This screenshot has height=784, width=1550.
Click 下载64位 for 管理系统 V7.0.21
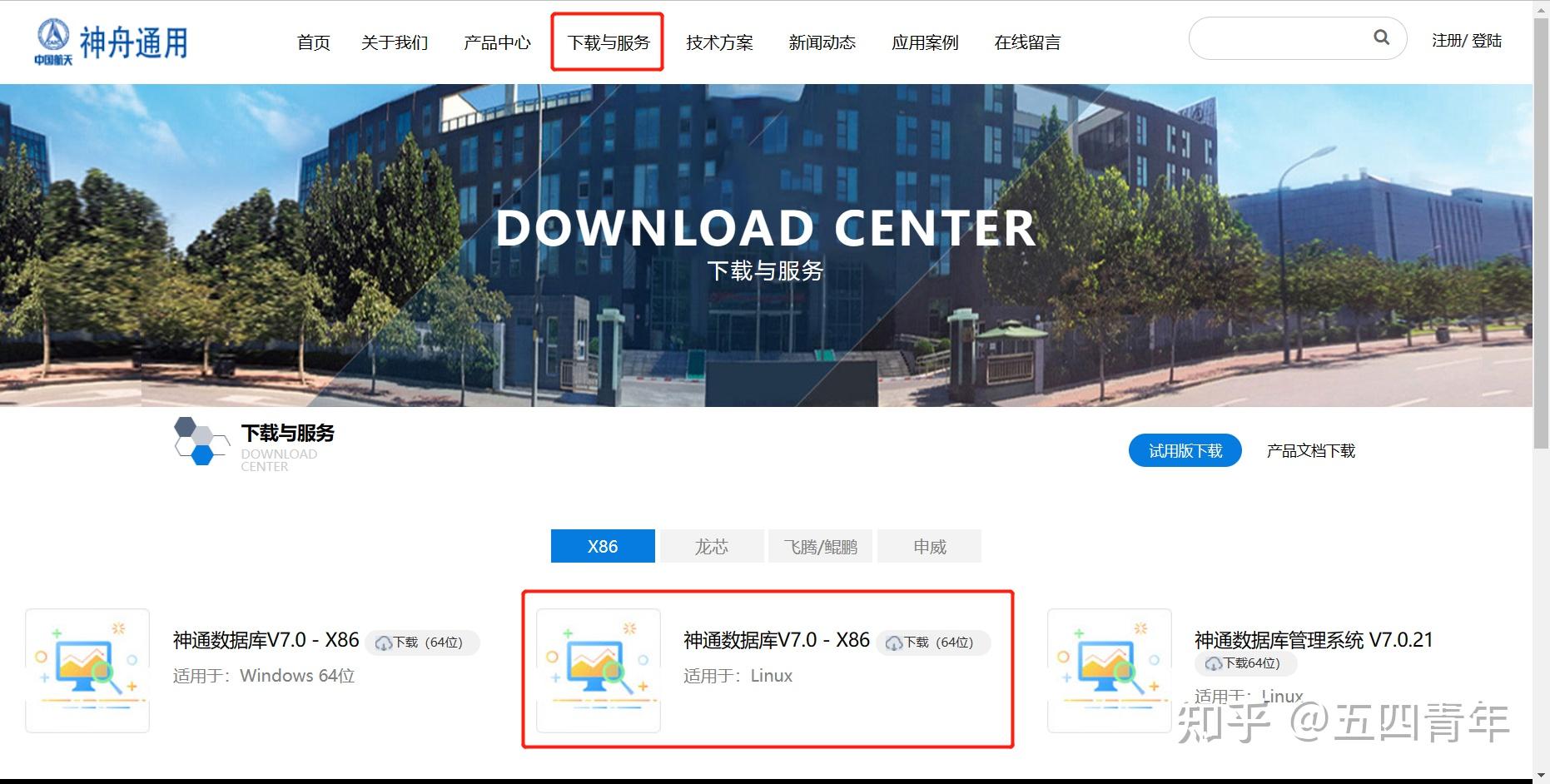point(1245,663)
